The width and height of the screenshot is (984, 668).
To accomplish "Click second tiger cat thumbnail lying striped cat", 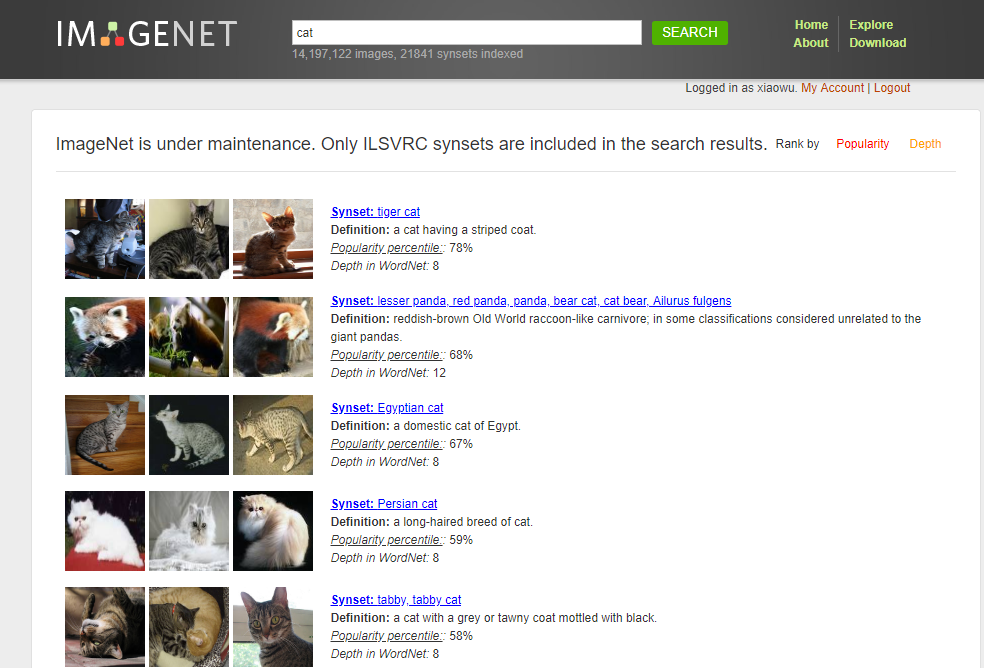I will pyautogui.click(x=189, y=239).
